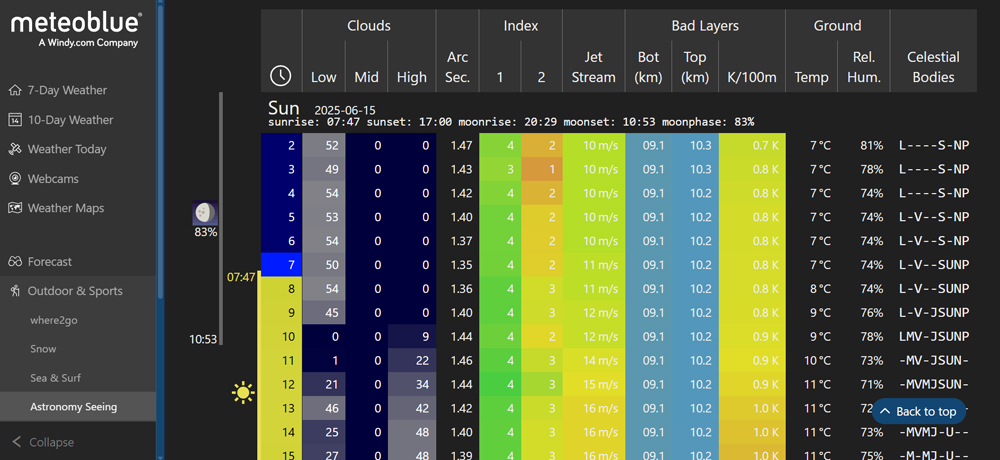Go to Weather Today
Image resolution: width=1000 pixels, height=460 pixels.
point(66,149)
